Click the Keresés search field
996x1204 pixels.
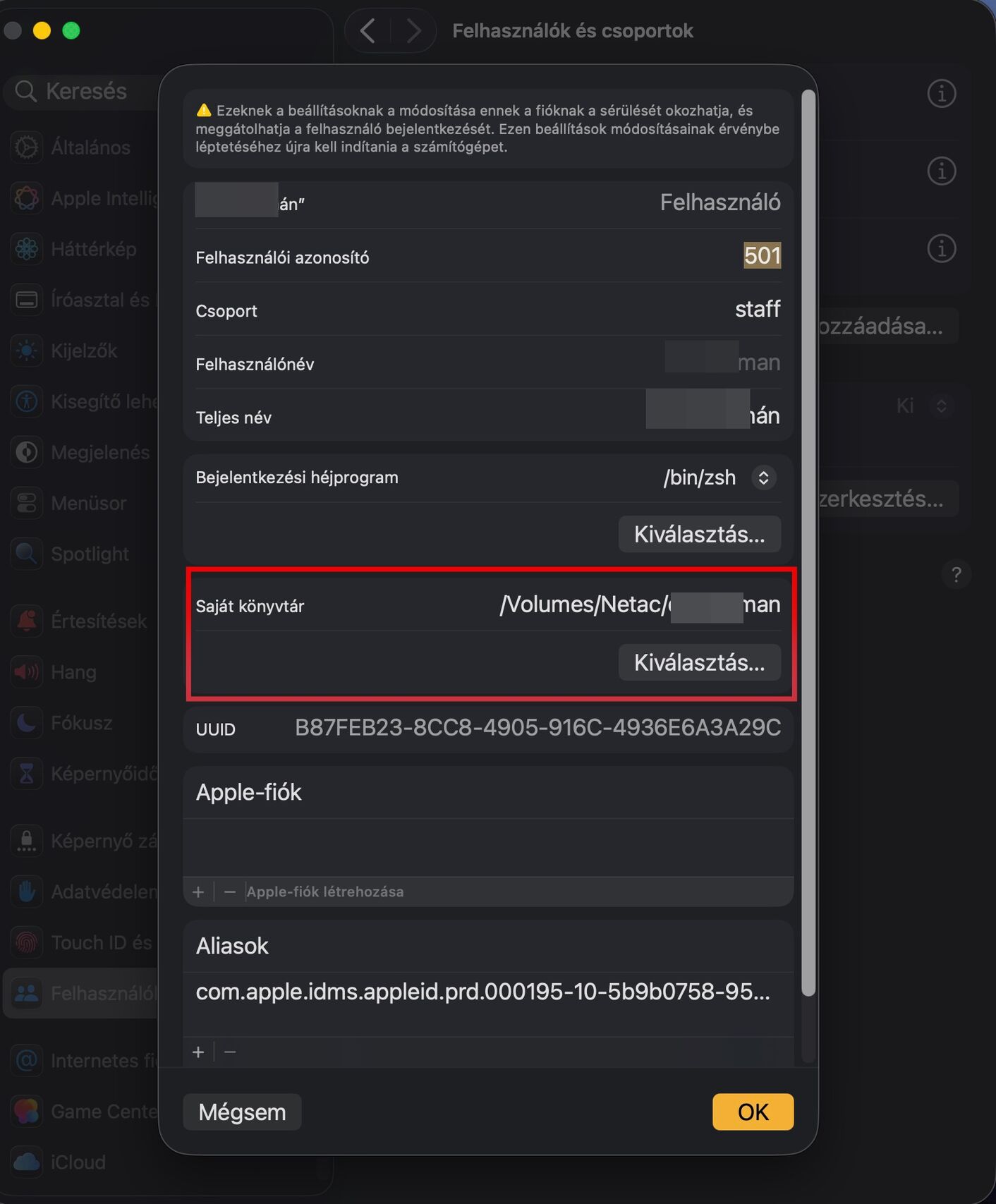86,91
